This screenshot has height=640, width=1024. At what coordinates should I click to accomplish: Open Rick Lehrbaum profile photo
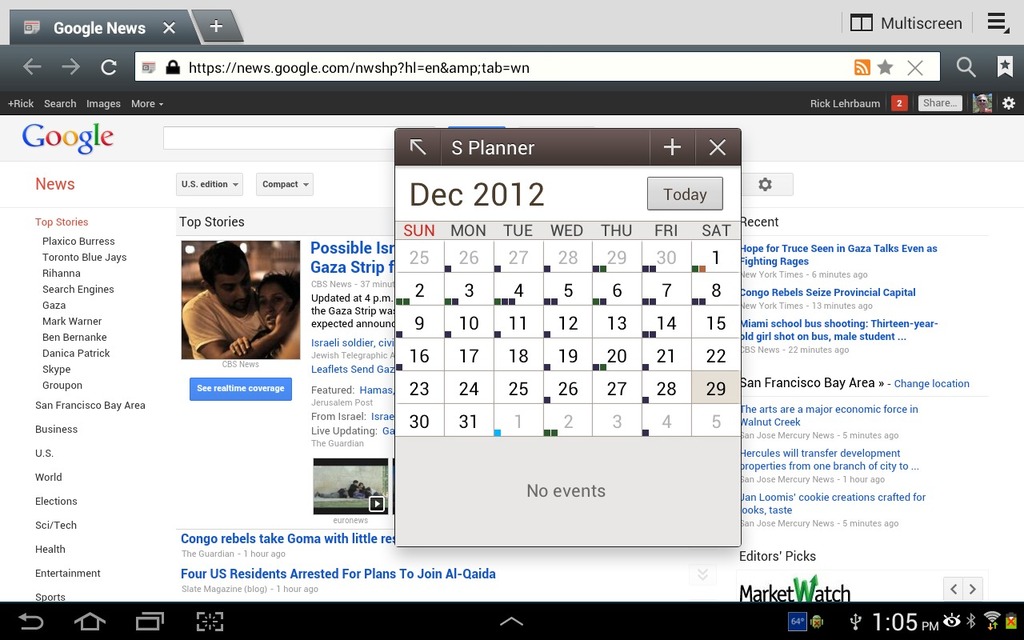[x=982, y=103]
